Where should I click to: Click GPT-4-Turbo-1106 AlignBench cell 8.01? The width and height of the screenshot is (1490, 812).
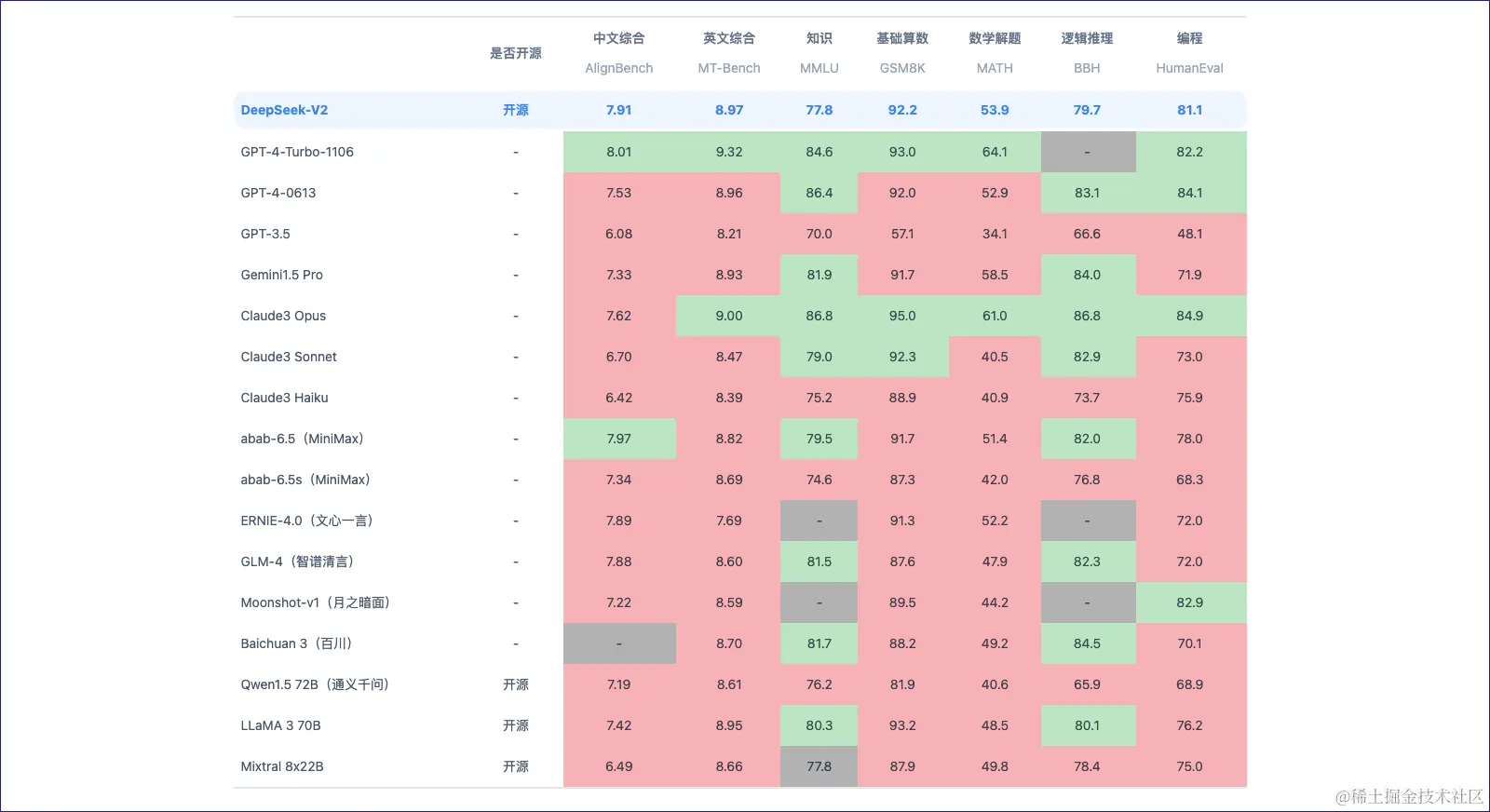click(619, 152)
